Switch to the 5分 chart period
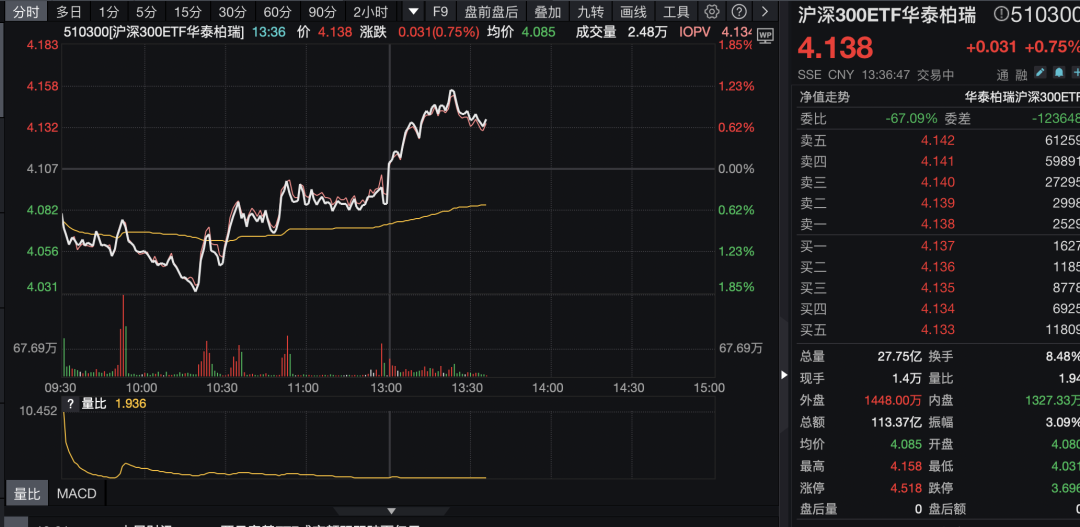 pyautogui.click(x=145, y=12)
